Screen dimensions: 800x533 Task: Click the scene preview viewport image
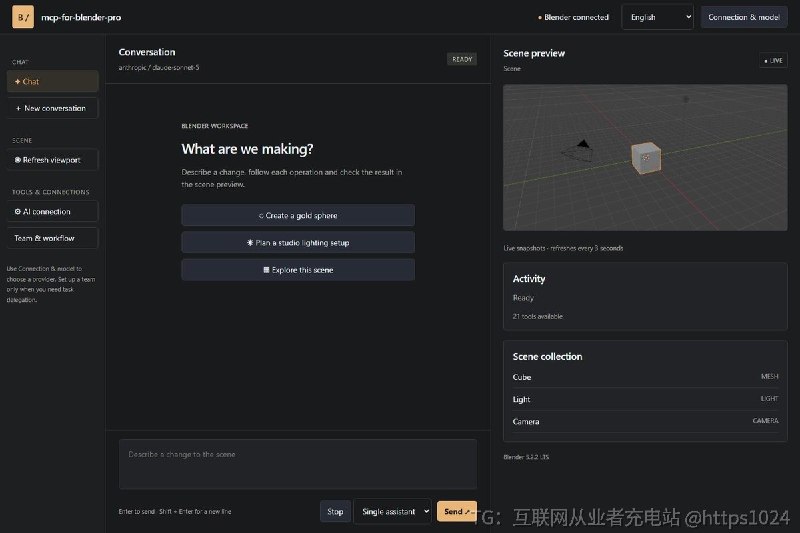coord(645,158)
